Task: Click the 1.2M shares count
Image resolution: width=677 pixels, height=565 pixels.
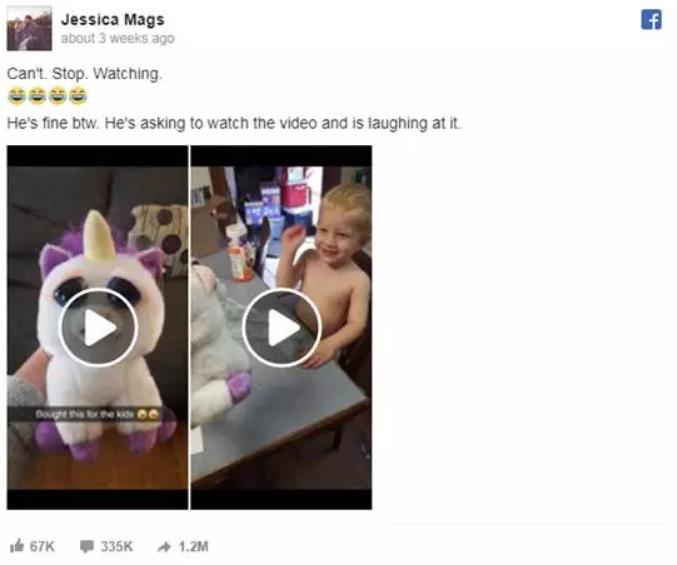Action: [193, 546]
